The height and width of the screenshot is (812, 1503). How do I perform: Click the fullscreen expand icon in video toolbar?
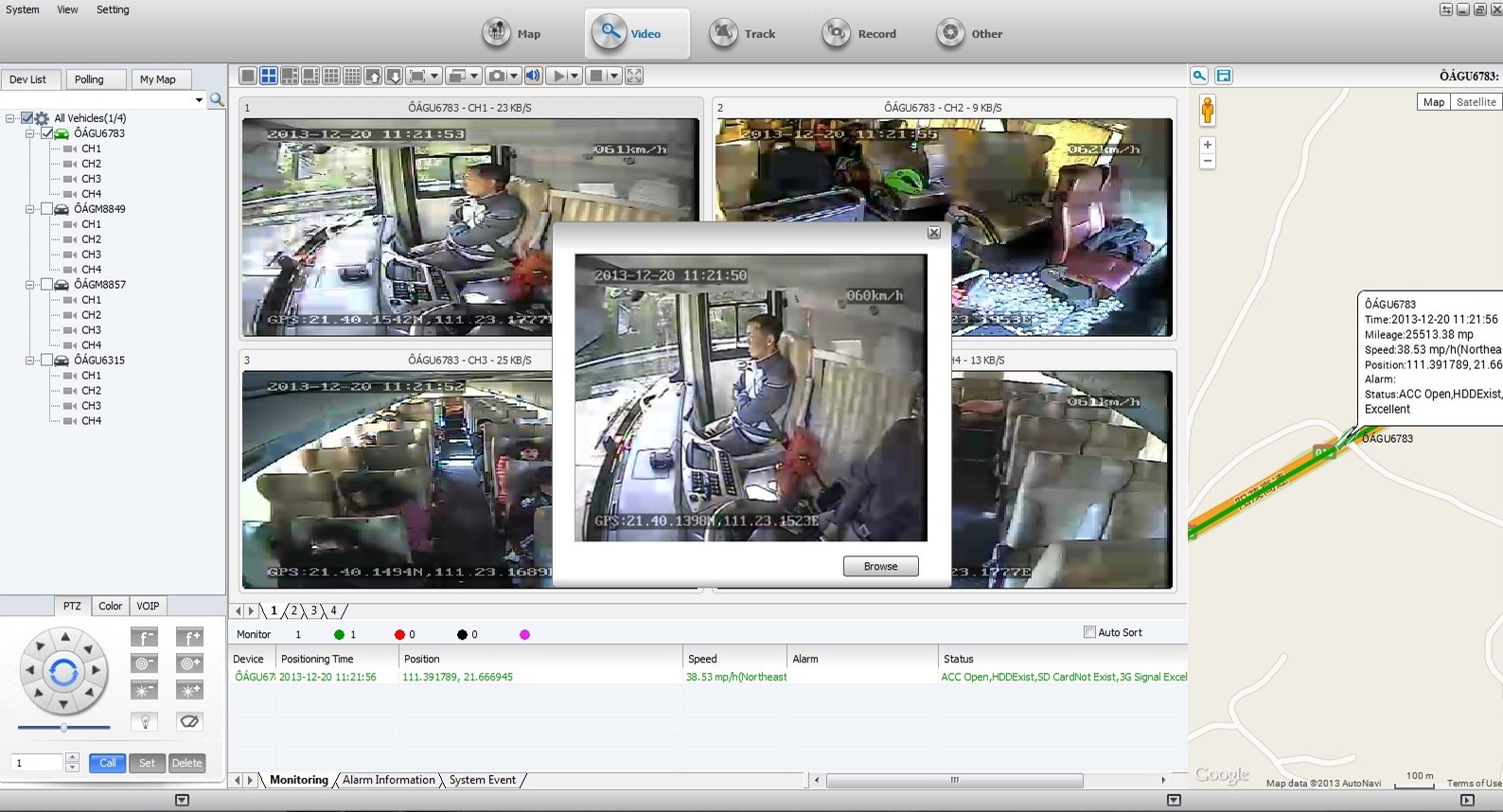point(634,76)
